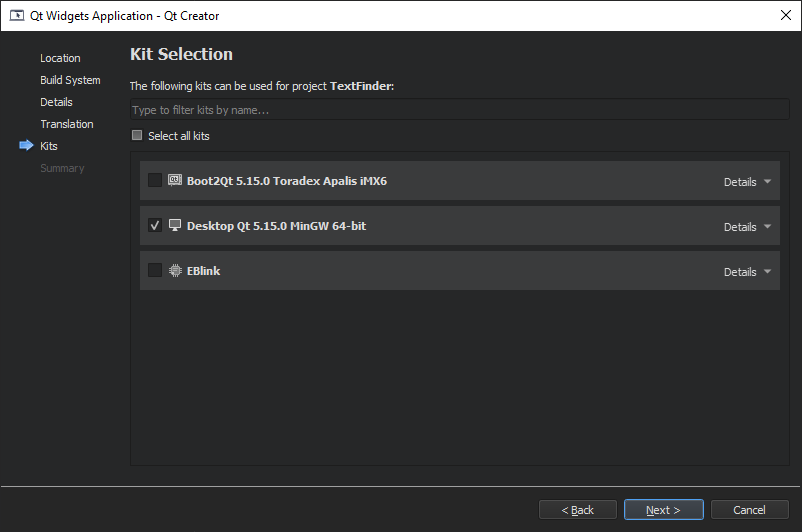This screenshot has width=802, height=532.
Task: Toggle the Select all kits checkbox
Action: pos(137,135)
